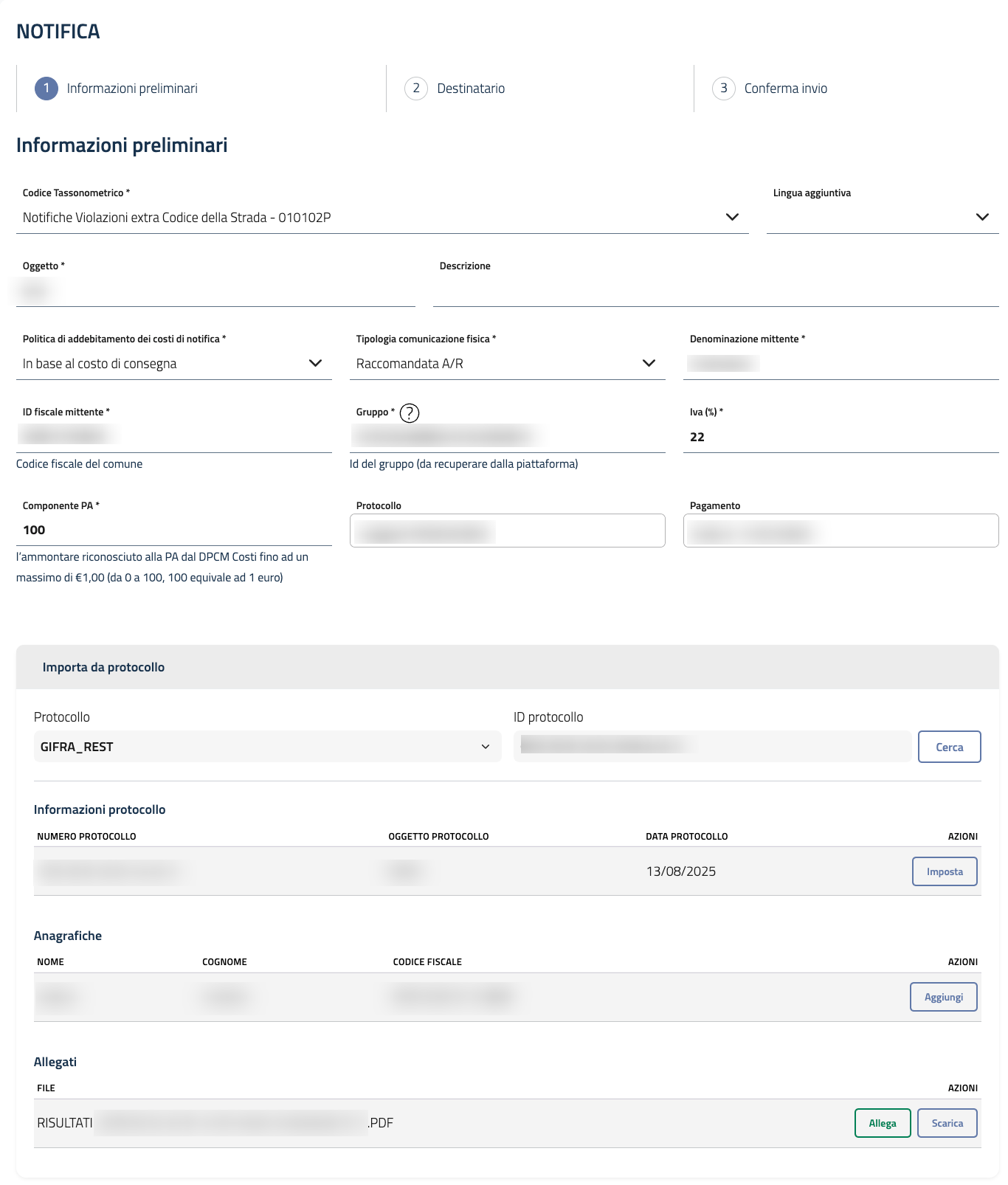
Task: Select the Componente PA field
Action: point(173,530)
